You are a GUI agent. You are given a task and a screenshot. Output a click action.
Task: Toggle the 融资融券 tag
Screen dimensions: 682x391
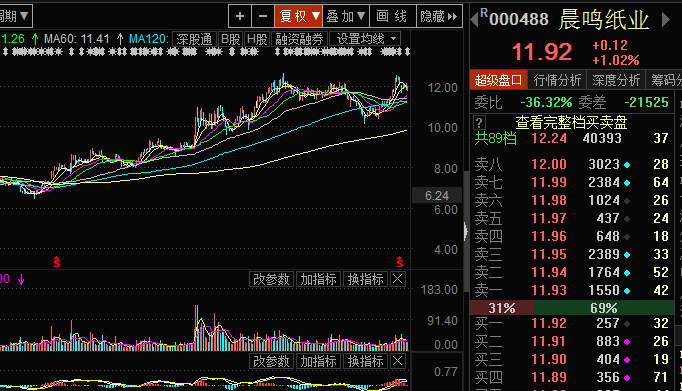(x=299, y=39)
